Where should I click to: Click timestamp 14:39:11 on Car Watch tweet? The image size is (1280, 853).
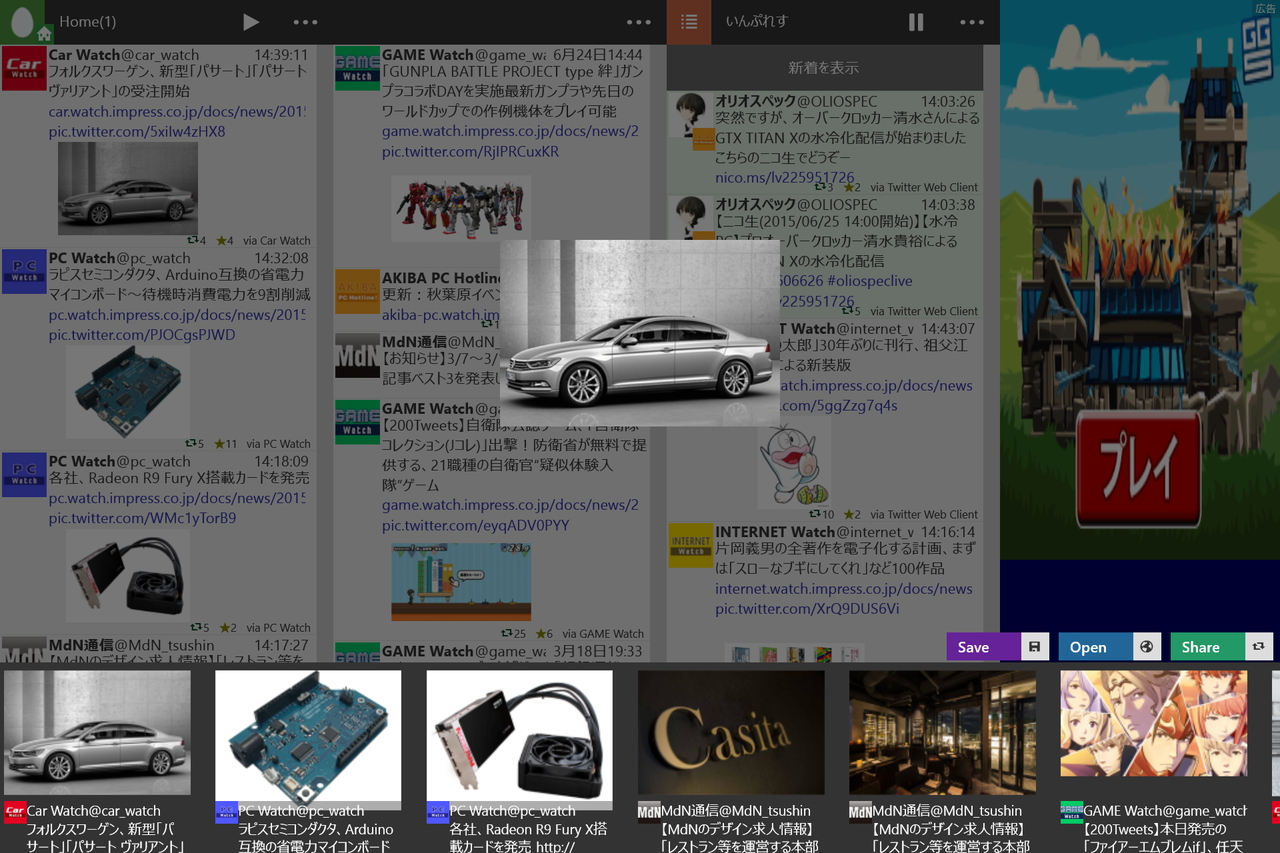tap(281, 55)
